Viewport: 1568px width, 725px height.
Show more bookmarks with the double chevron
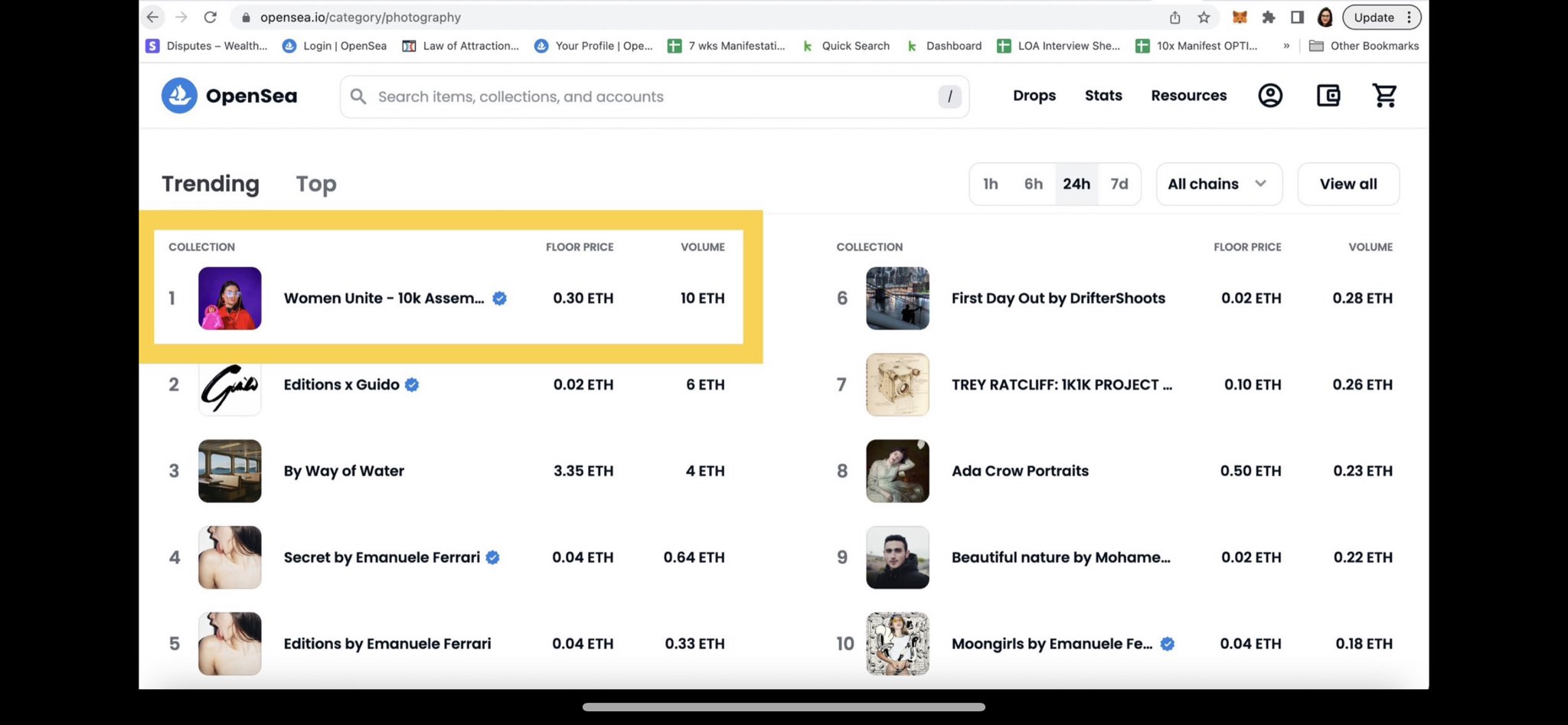coord(1286,46)
